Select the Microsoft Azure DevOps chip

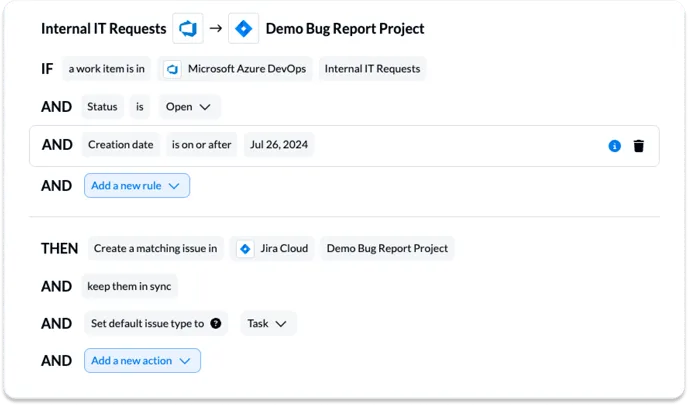pos(235,69)
